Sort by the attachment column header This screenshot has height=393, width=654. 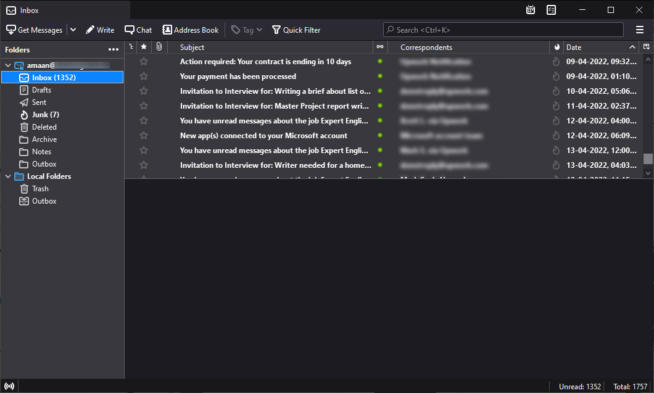pyautogui.click(x=159, y=47)
